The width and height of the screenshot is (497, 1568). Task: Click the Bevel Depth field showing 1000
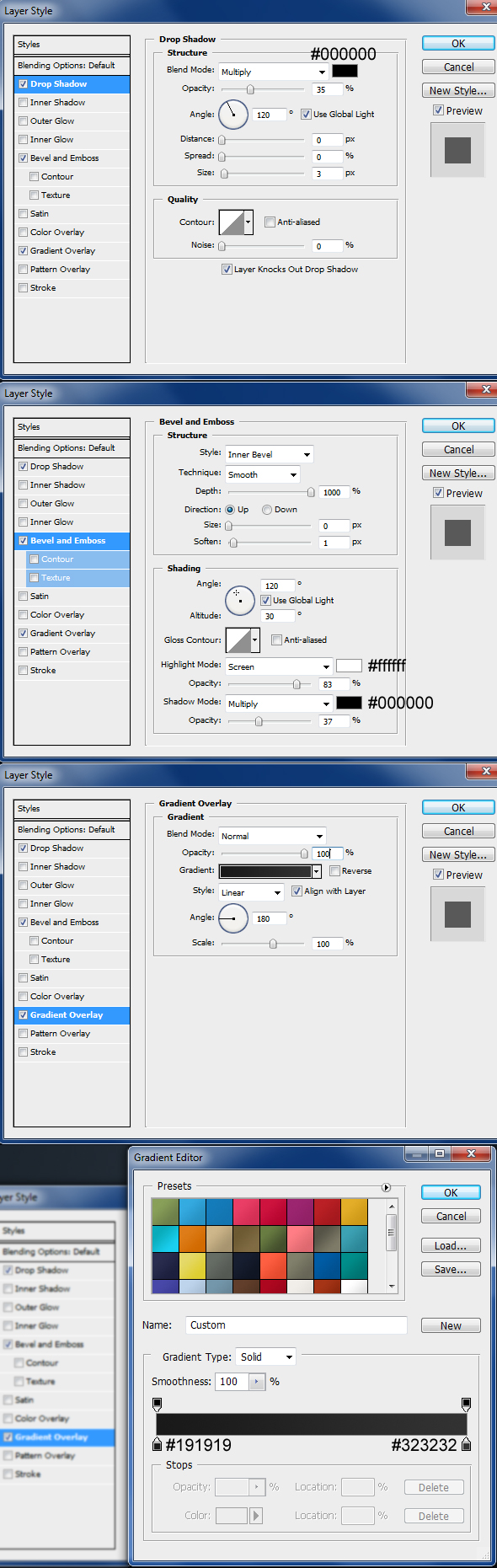click(334, 492)
